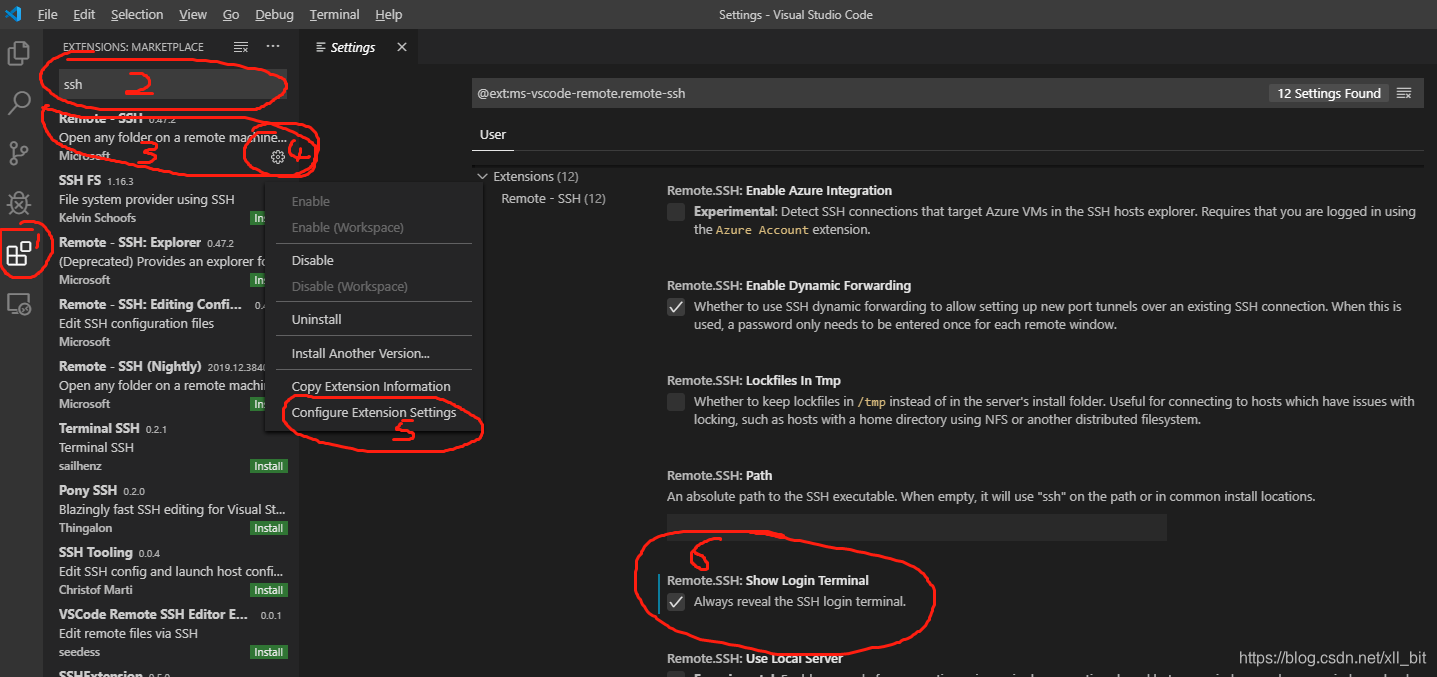Open Extensions panel more actions ellipsis

[x=273, y=47]
